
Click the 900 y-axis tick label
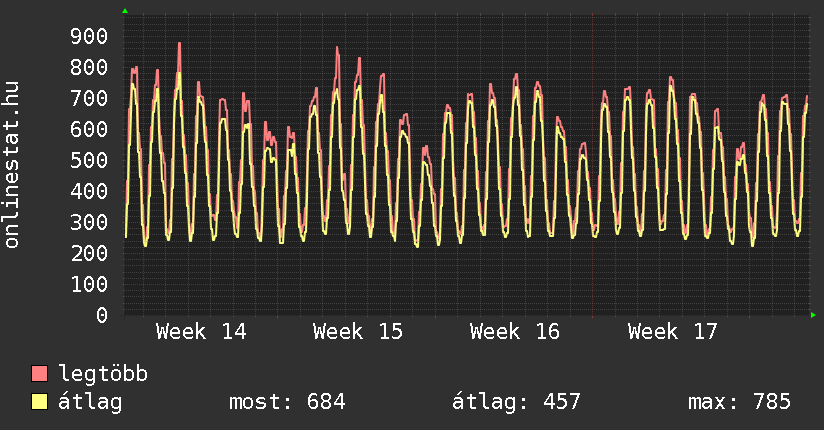[x=89, y=37]
